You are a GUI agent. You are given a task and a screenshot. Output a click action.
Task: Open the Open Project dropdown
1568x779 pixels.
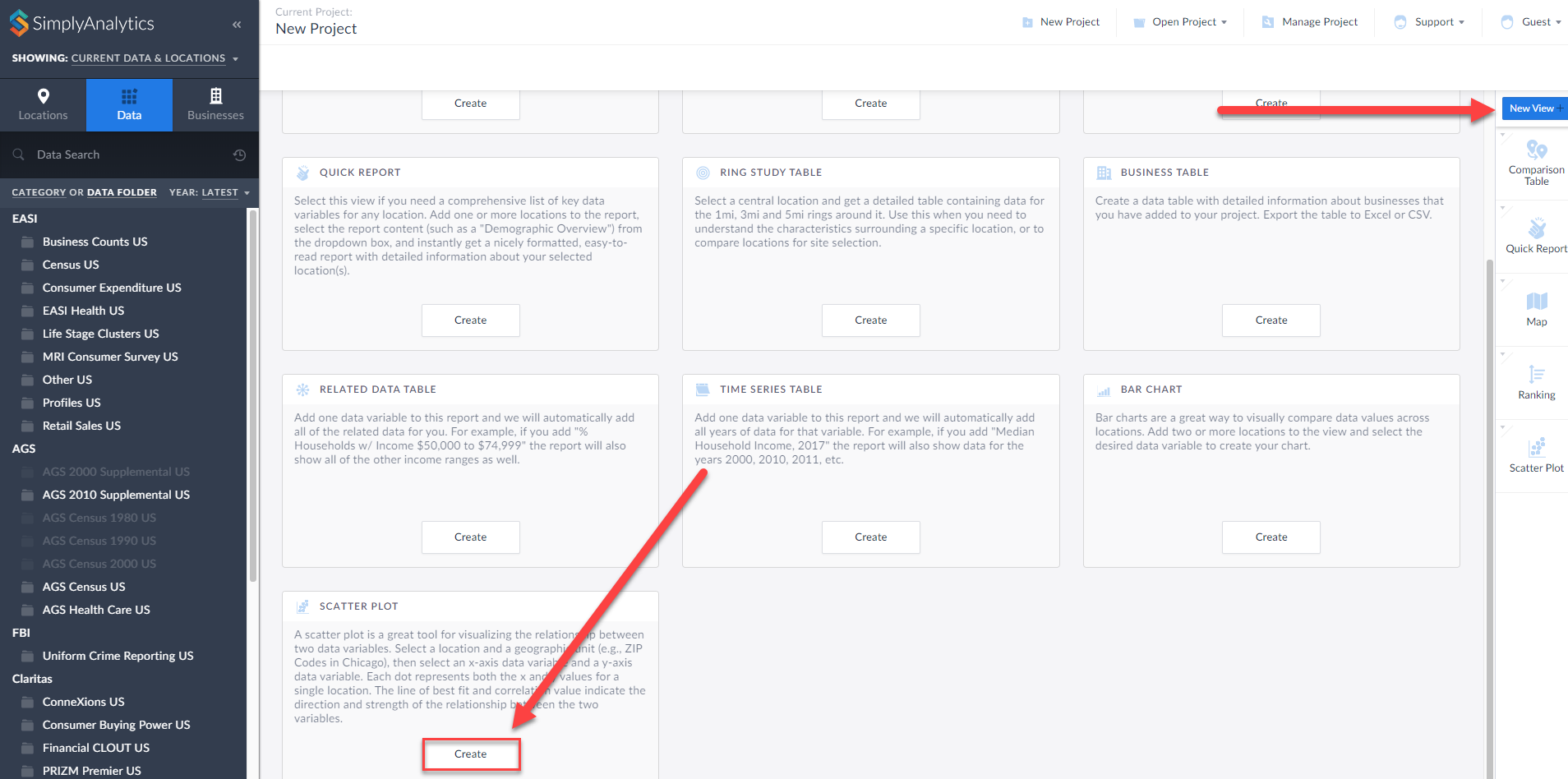pos(1180,22)
